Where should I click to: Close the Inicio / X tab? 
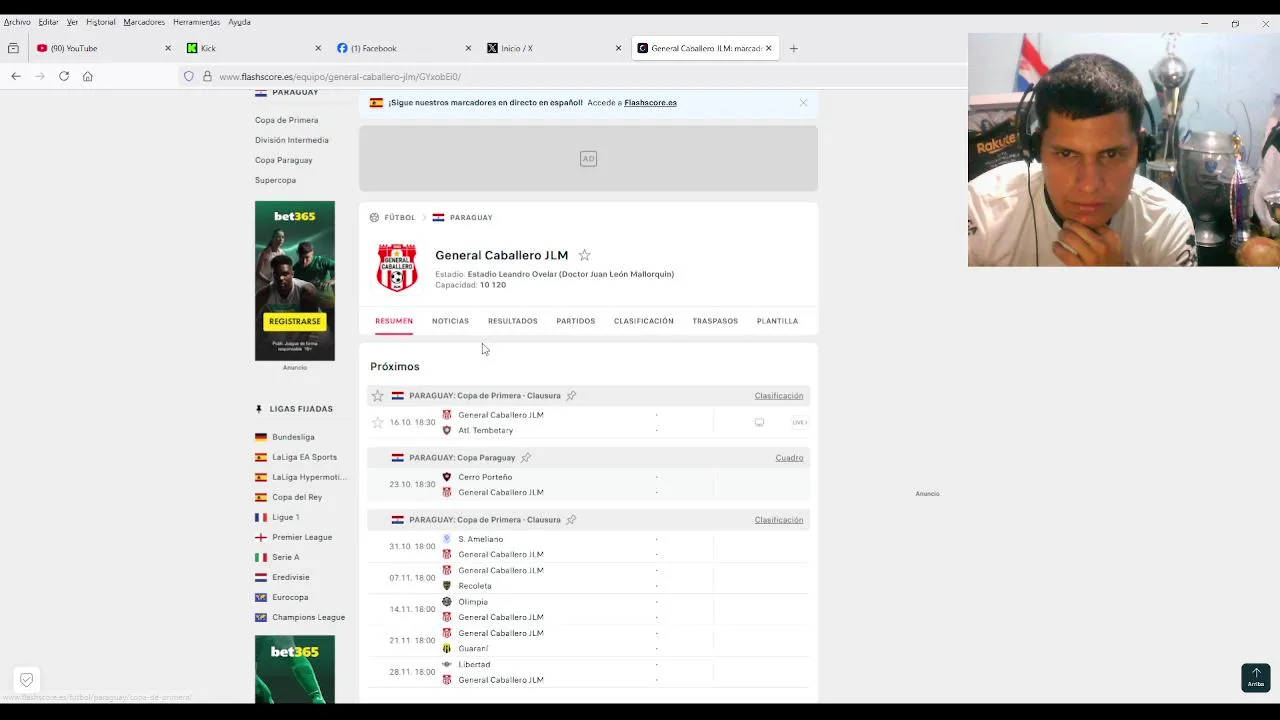click(618, 48)
